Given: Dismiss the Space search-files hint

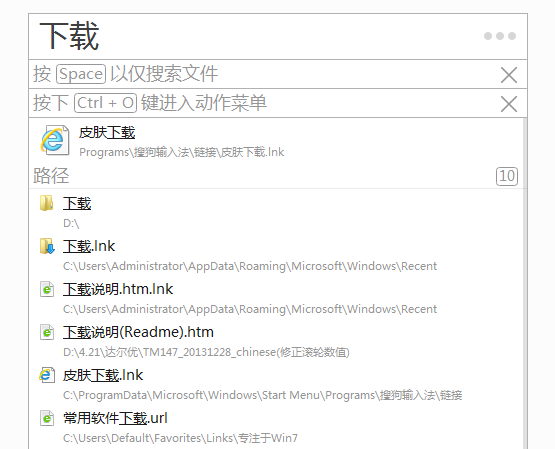Looking at the screenshot, I should tap(509, 75).
